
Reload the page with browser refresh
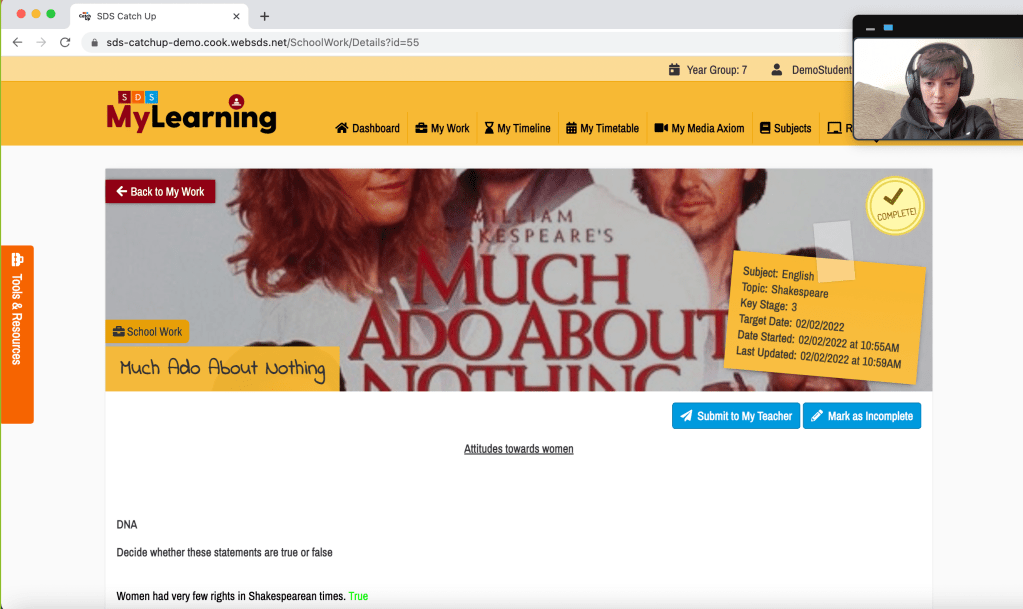click(65, 43)
